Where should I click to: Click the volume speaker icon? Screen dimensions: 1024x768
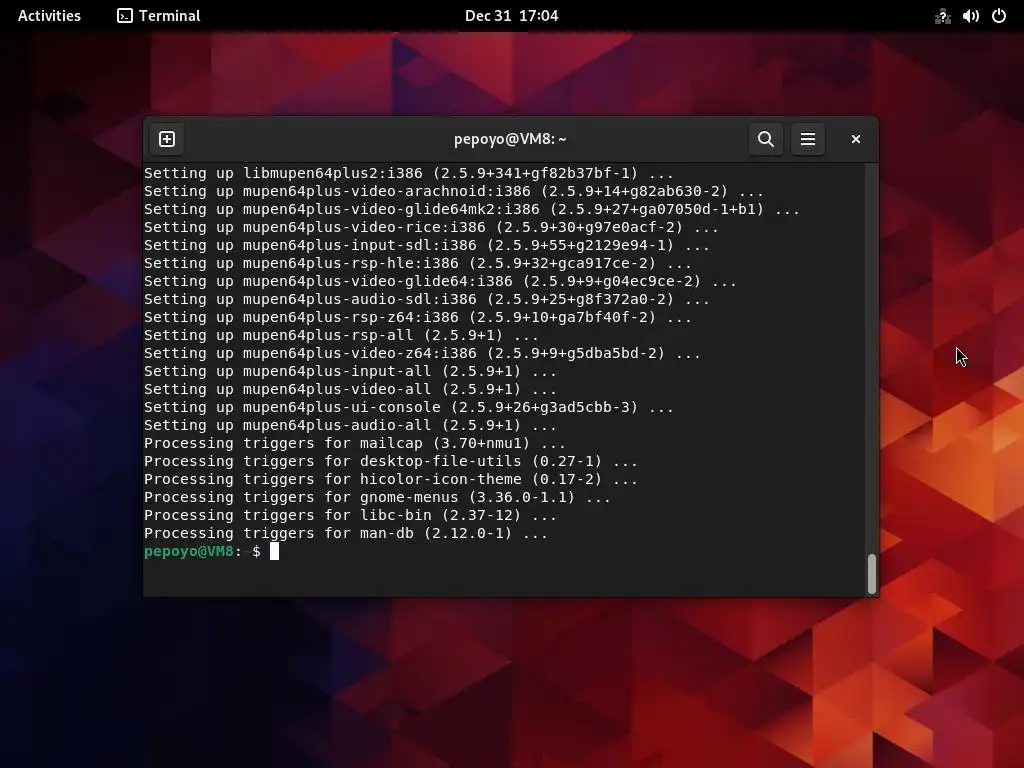click(x=970, y=16)
